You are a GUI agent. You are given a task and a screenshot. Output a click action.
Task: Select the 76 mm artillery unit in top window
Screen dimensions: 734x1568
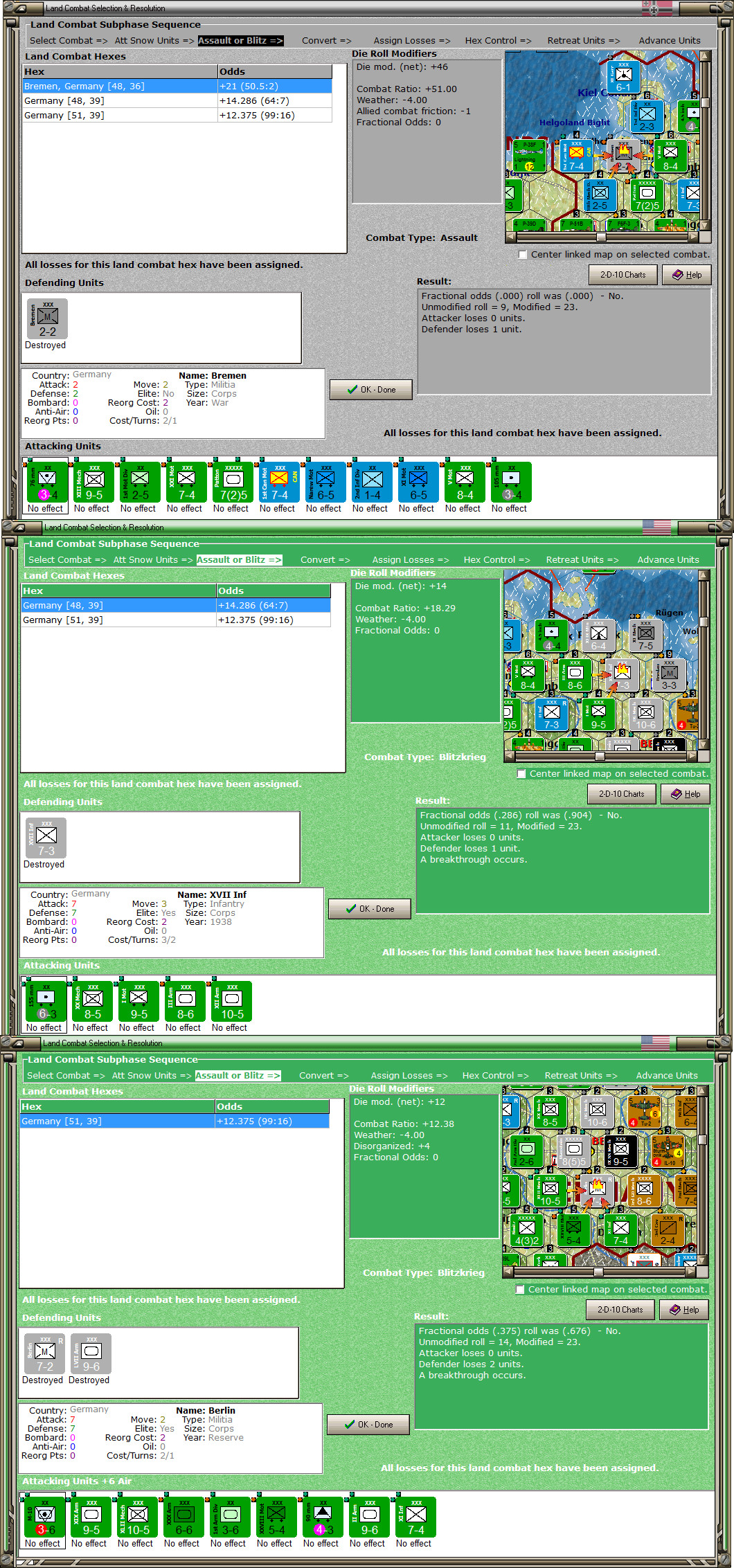tap(48, 482)
